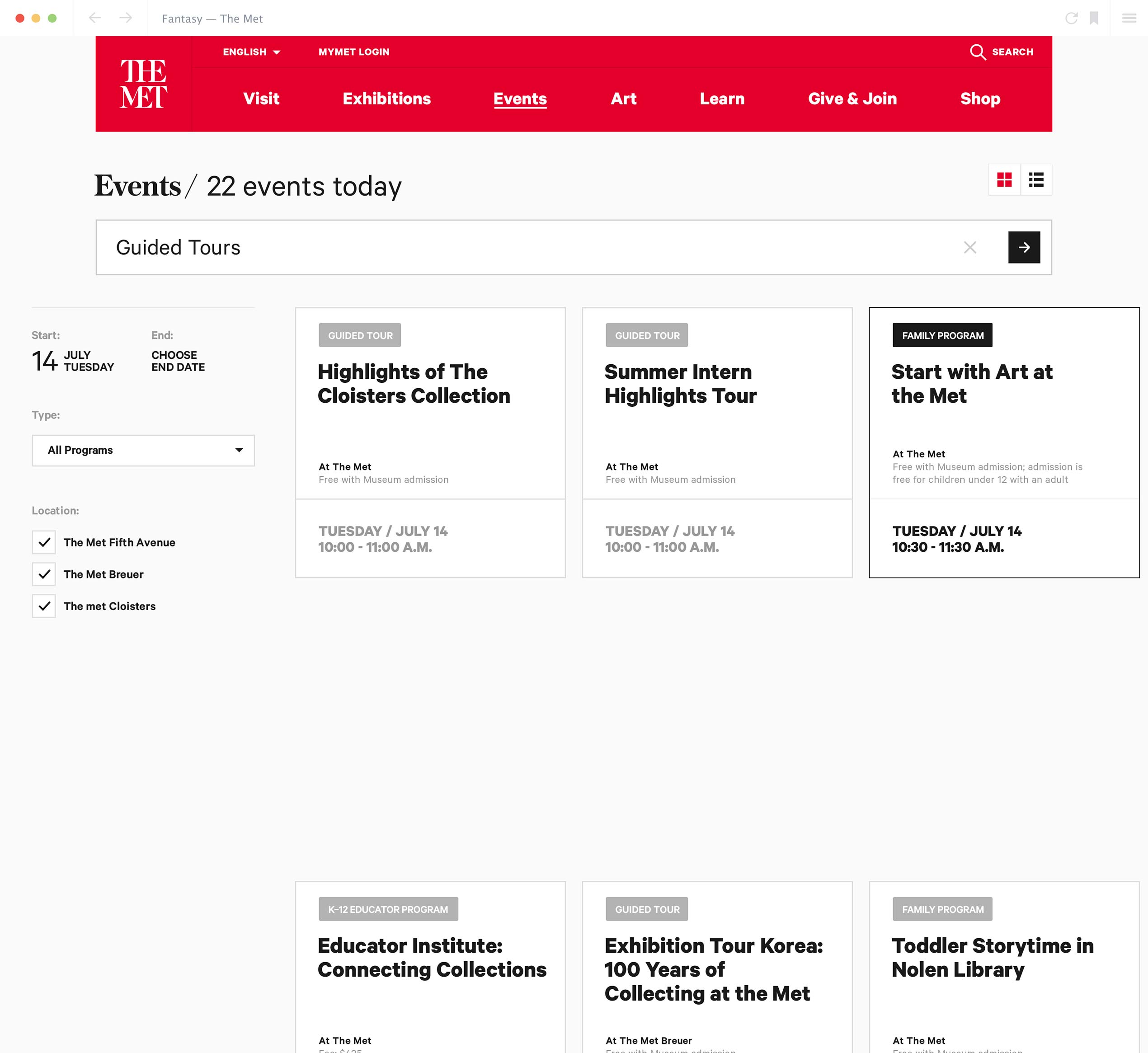The image size is (1148, 1053).
Task: Click The Met logo
Action: tap(144, 84)
